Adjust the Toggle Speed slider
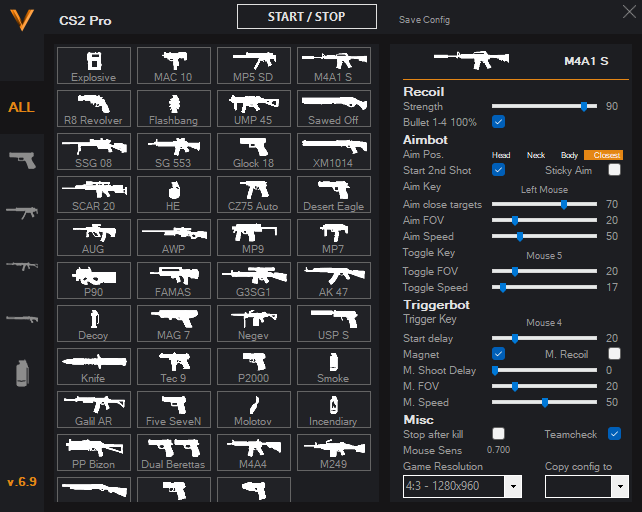This screenshot has width=642, height=512. pyautogui.click(x=544, y=287)
